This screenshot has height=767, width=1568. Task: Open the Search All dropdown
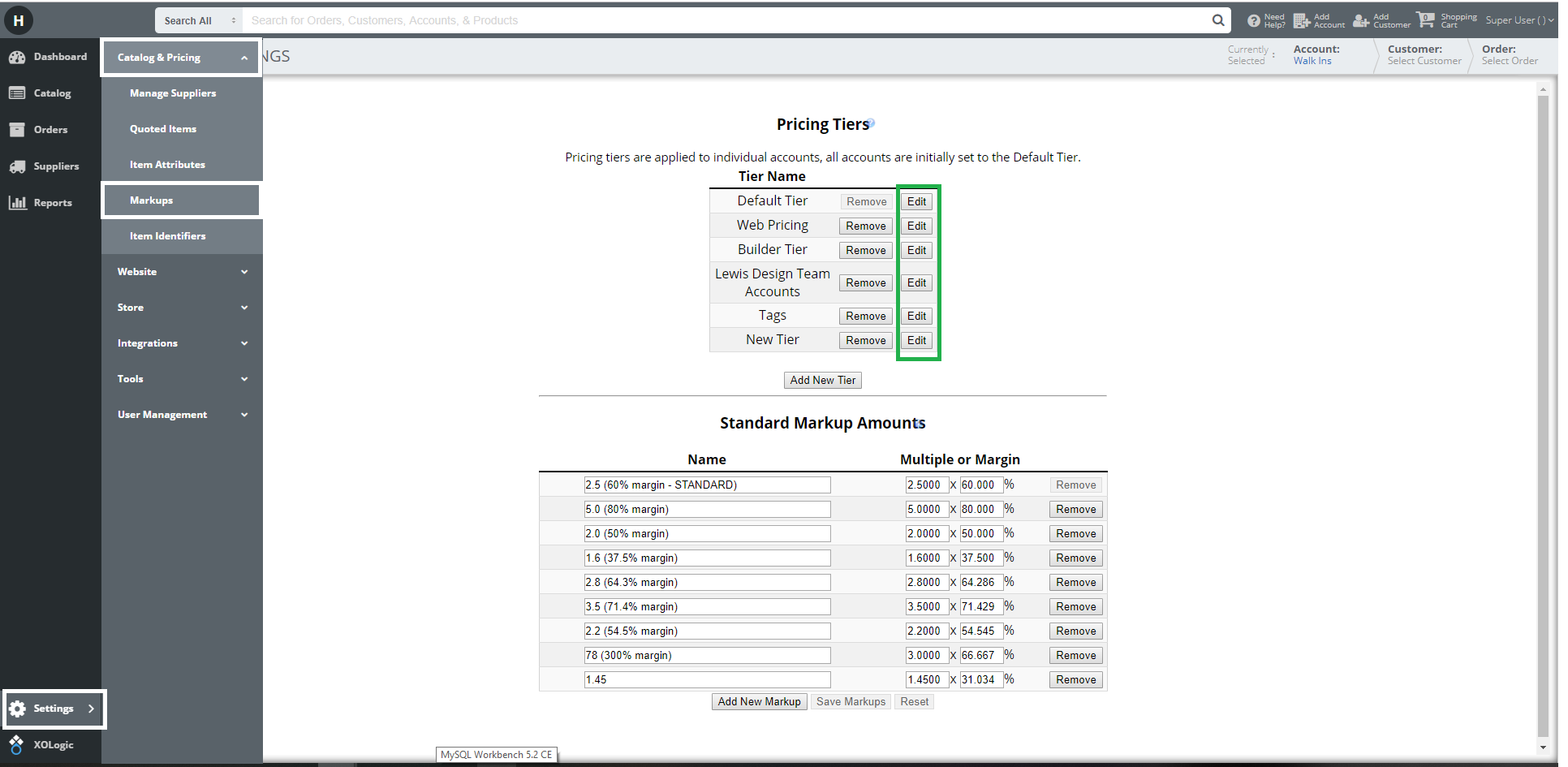(199, 20)
